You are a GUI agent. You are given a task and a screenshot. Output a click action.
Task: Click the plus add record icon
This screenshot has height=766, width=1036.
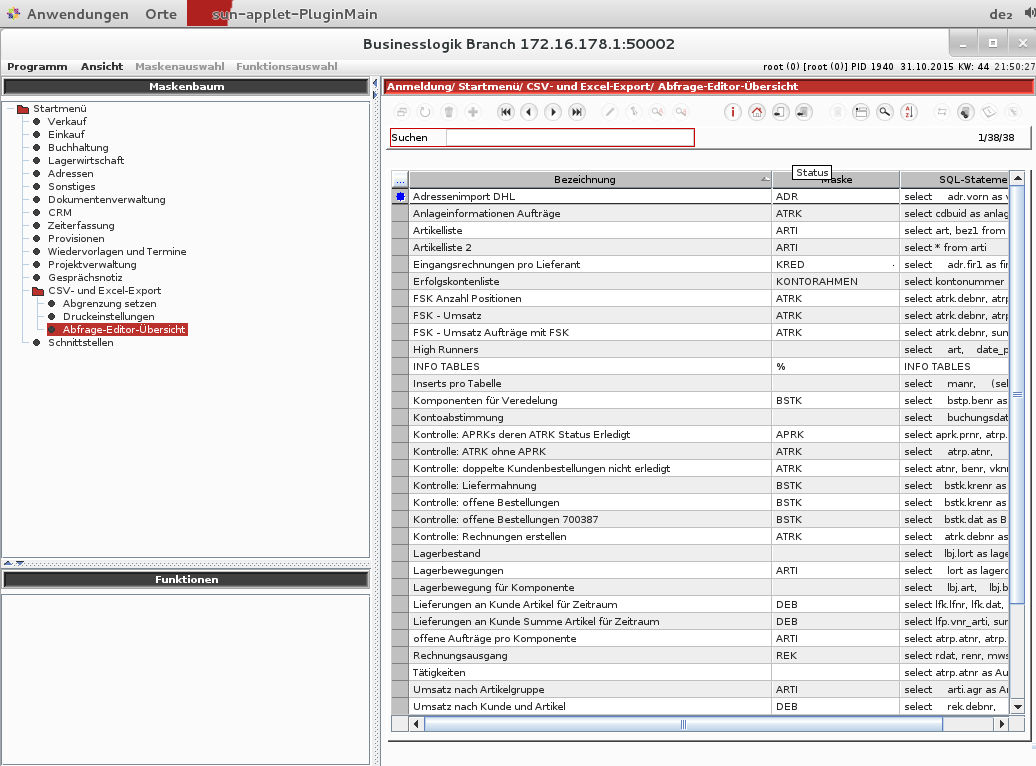(x=473, y=112)
